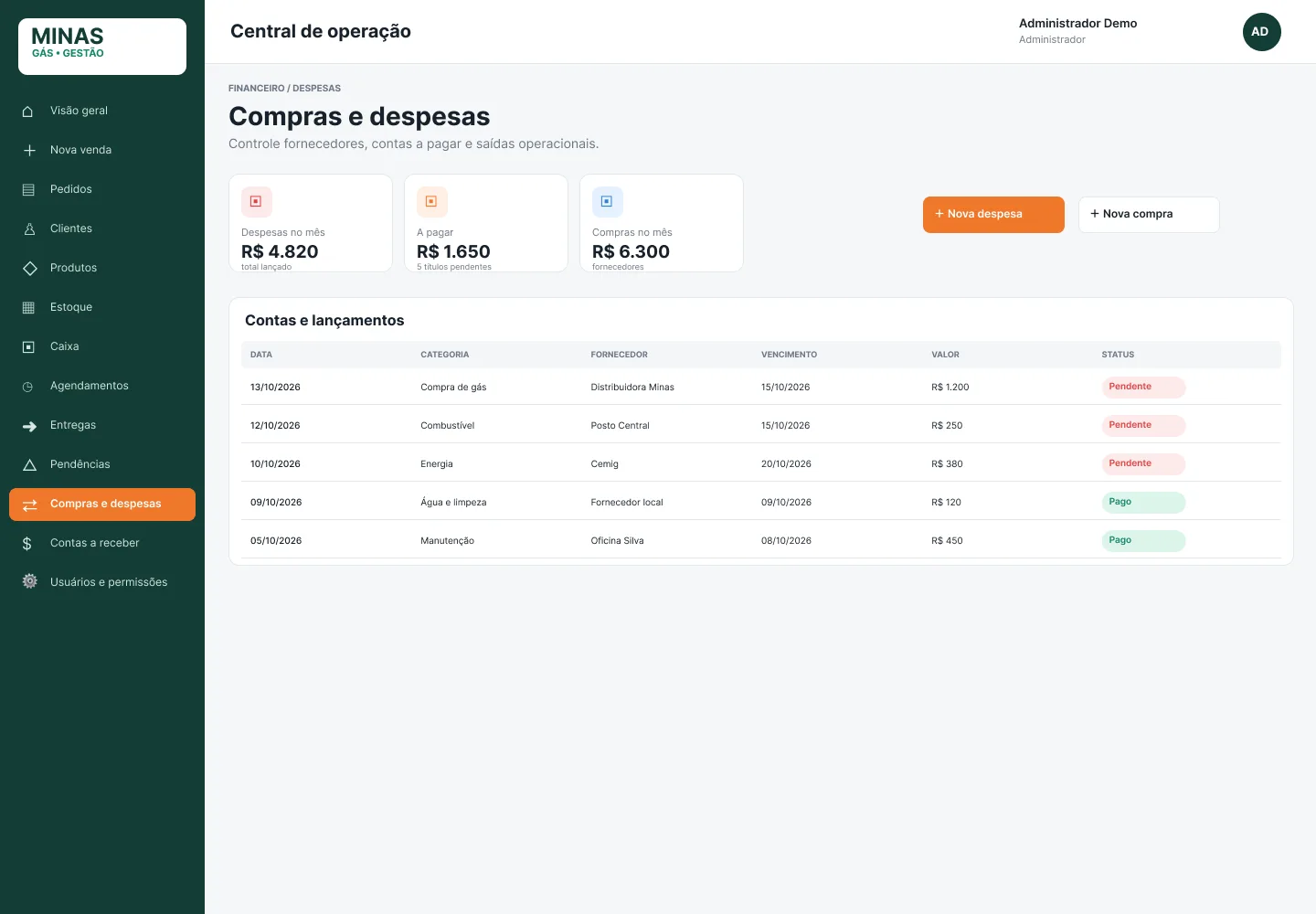
Task: Click the blue icon on Compras no mês card
Action: 608,202
